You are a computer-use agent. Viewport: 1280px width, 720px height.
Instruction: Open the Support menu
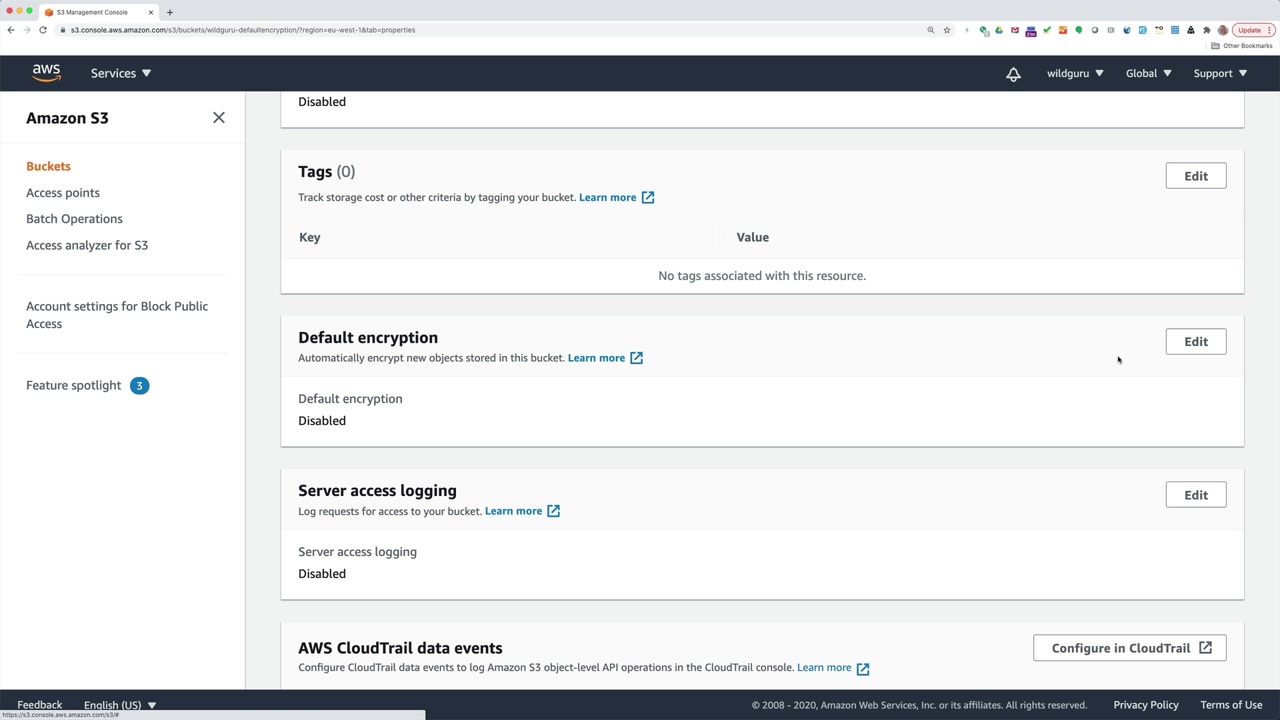(x=1220, y=73)
